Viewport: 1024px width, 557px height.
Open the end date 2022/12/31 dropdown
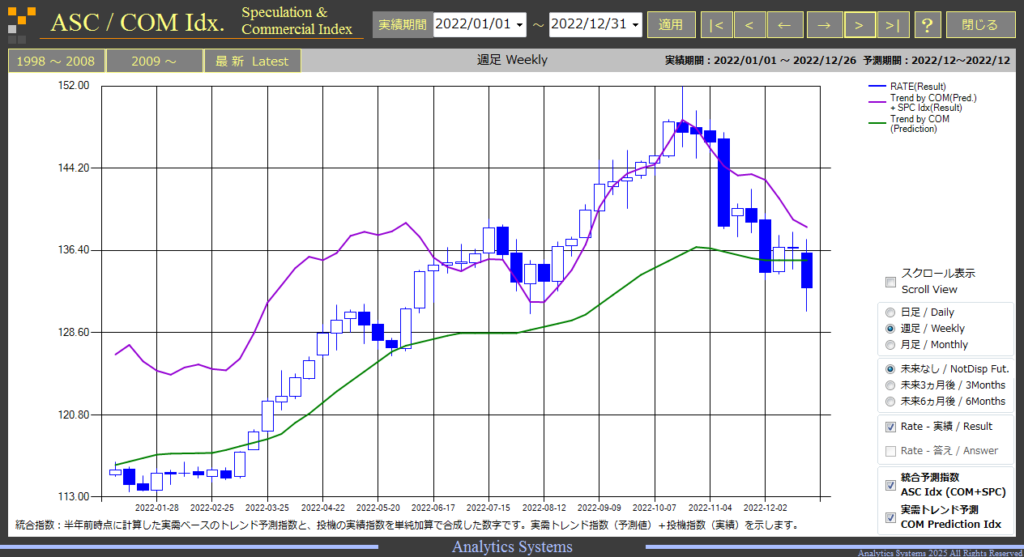click(x=595, y=25)
